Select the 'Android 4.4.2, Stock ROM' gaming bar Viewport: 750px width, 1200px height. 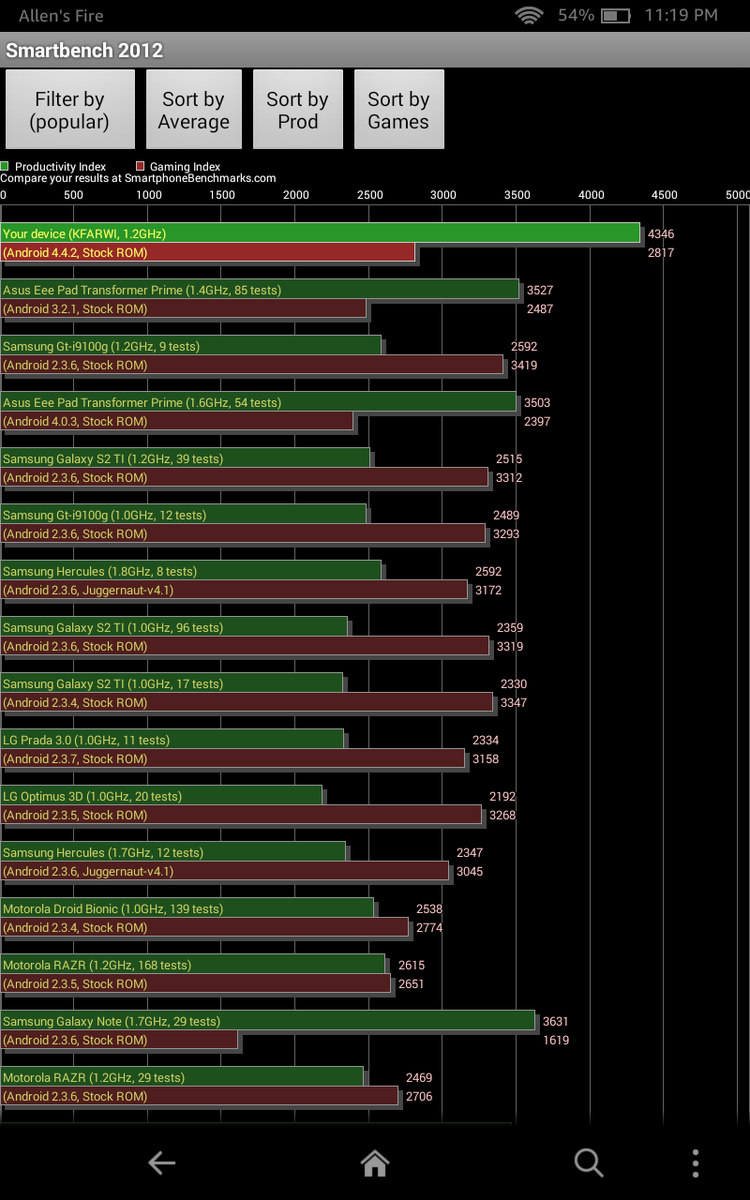tap(208, 253)
